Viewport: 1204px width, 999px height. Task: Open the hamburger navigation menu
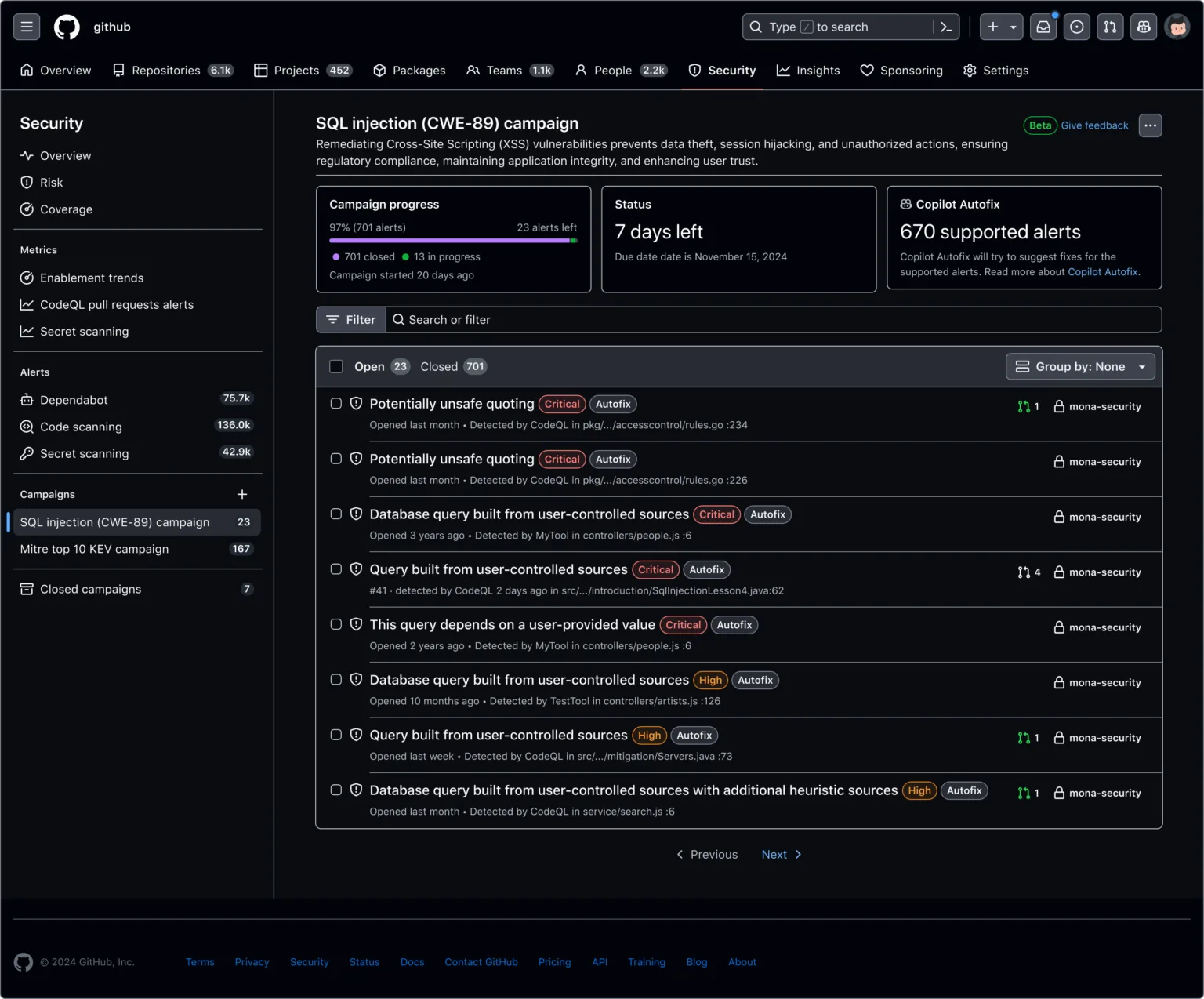point(27,27)
